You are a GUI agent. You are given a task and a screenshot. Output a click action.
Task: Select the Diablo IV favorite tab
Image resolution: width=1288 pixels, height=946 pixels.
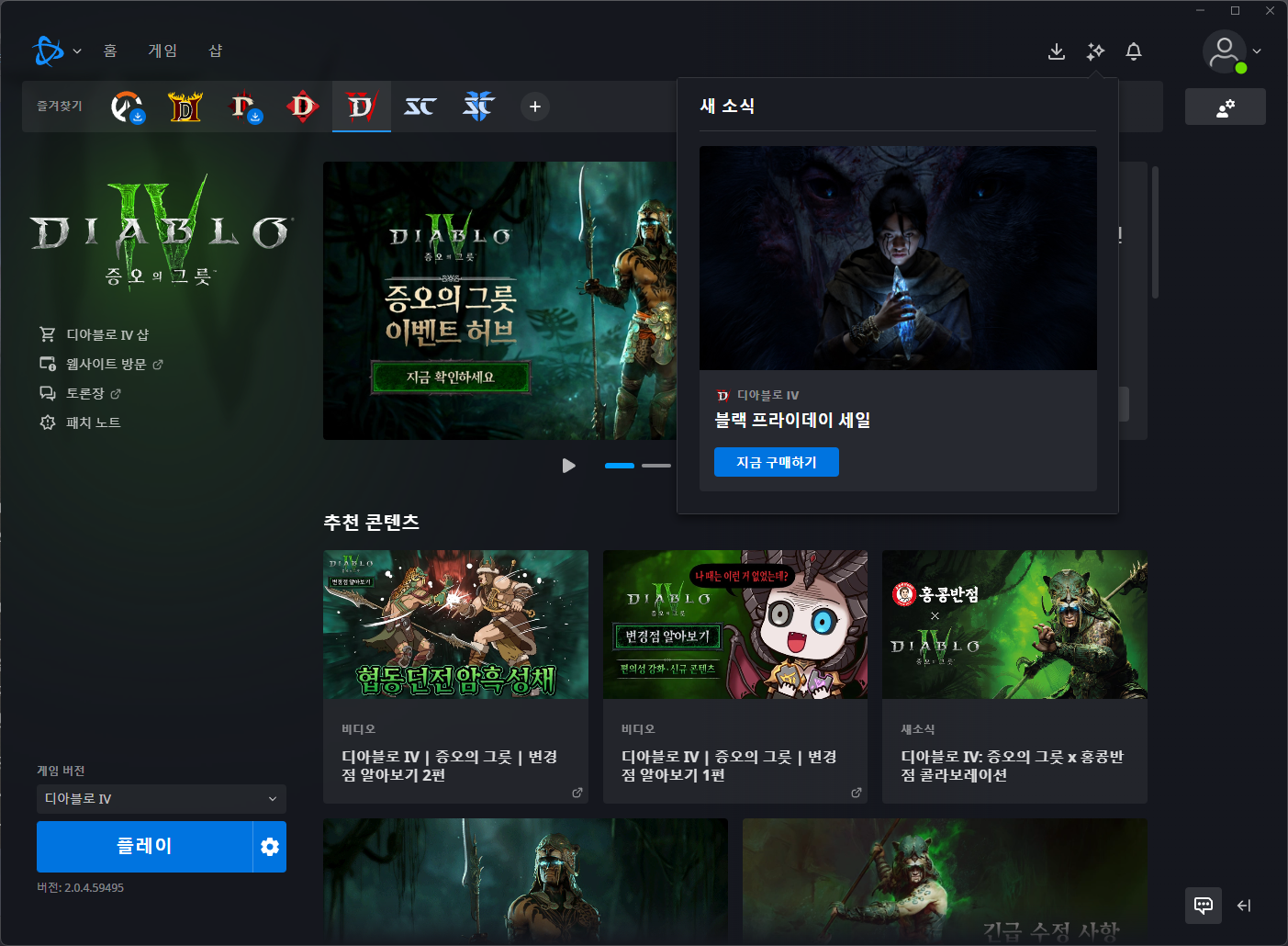(x=362, y=107)
